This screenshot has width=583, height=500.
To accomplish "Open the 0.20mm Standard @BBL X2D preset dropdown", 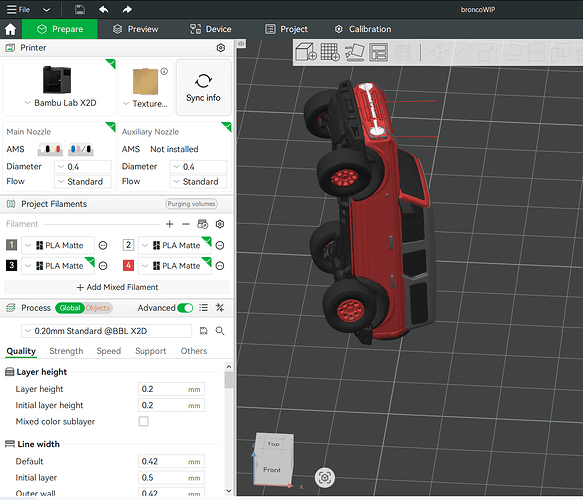I will coord(107,331).
